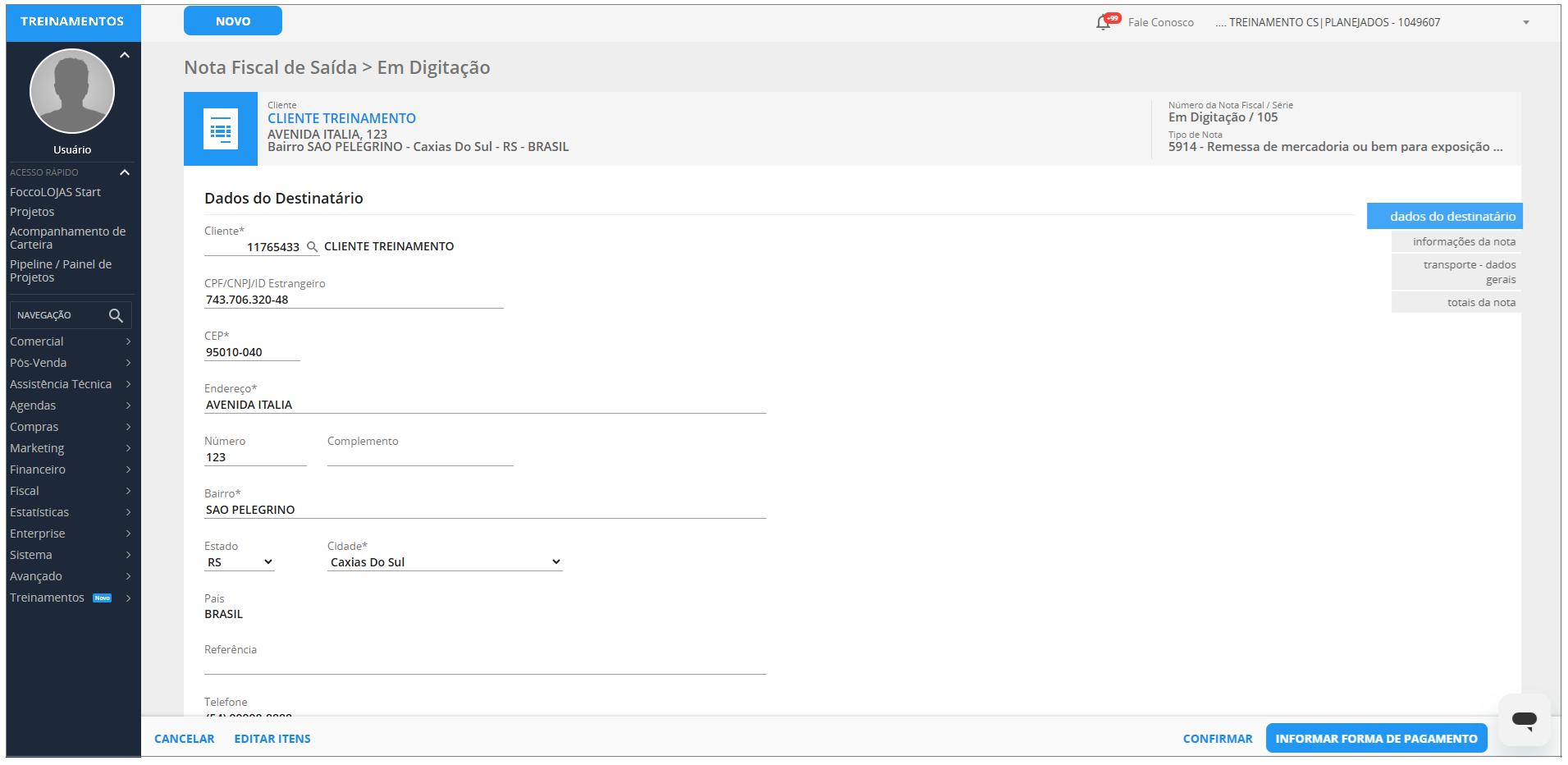
Task: Click the Endereço input field
Action: point(485,405)
